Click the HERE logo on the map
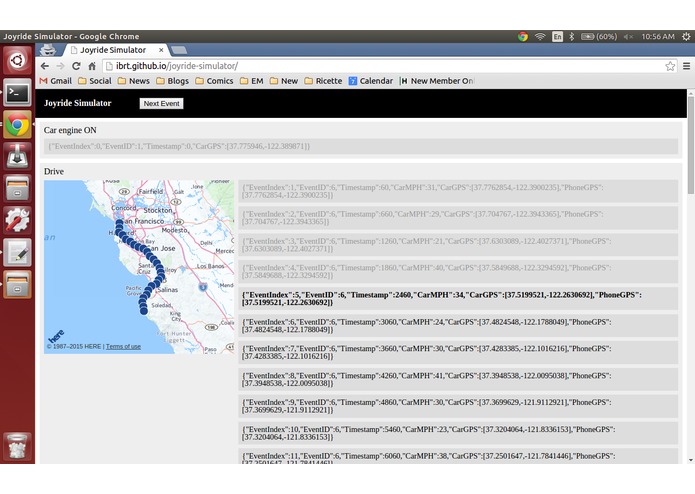Viewport: 695px width, 494px height. point(56,336)
